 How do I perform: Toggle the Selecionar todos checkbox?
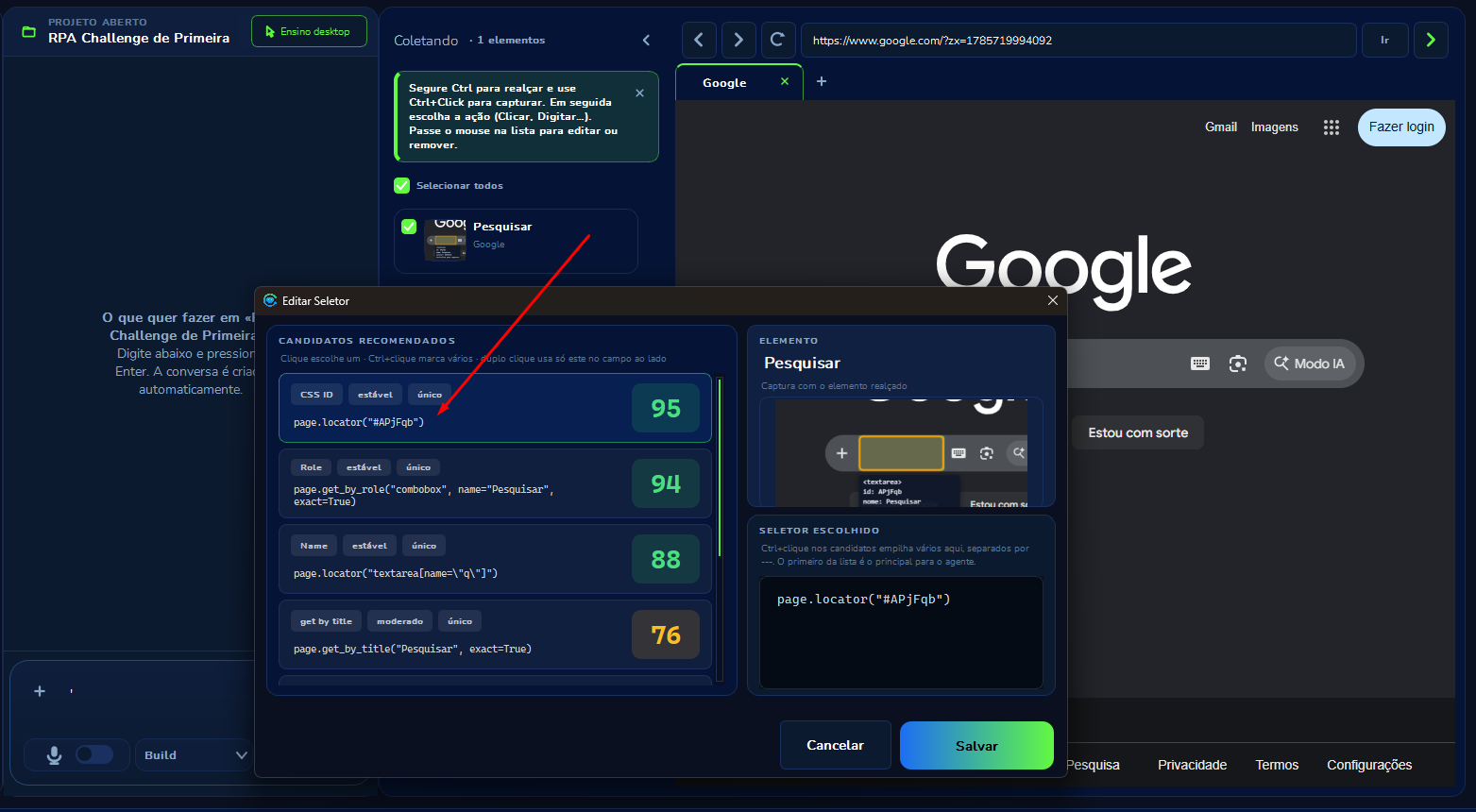(402, 185)
